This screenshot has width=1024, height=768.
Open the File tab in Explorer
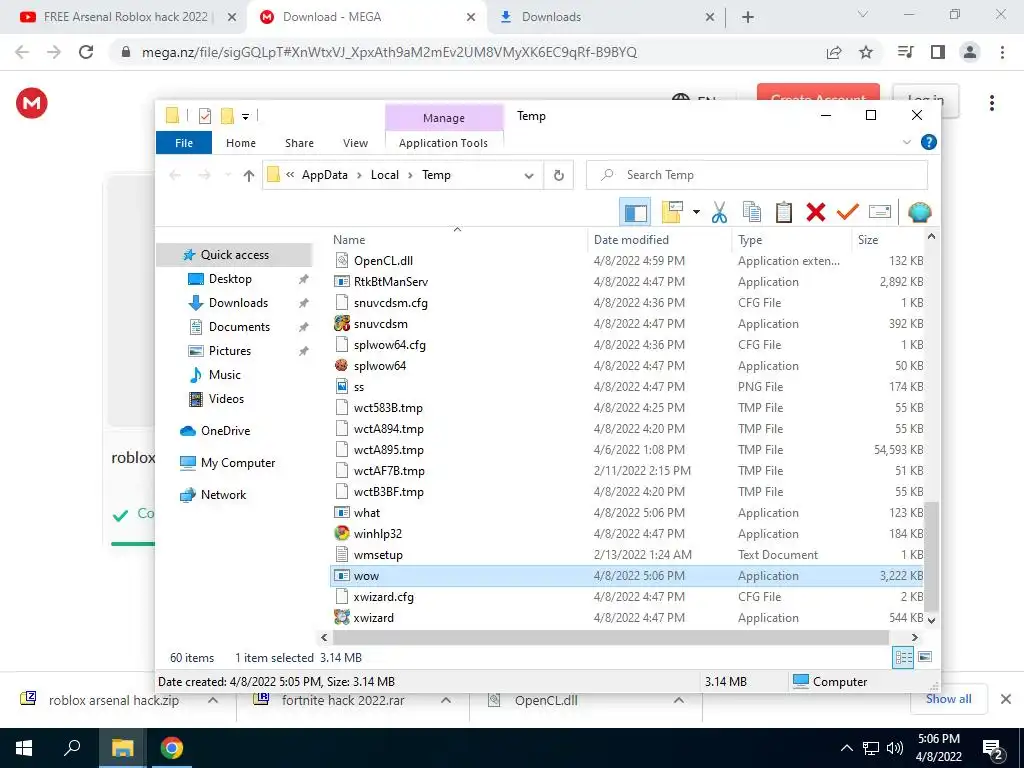coord(184,143)
